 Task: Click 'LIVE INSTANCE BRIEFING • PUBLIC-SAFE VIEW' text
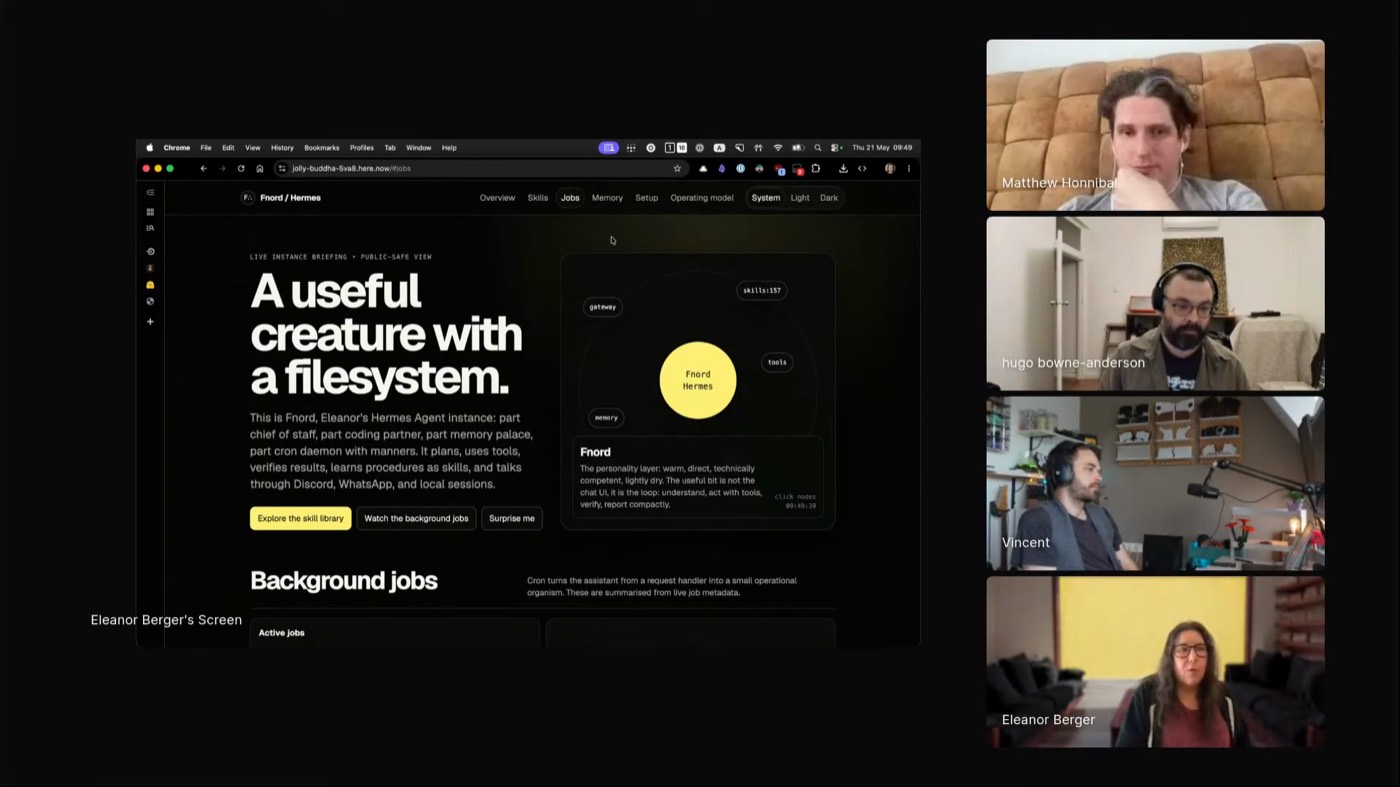[x=341, y=257]
